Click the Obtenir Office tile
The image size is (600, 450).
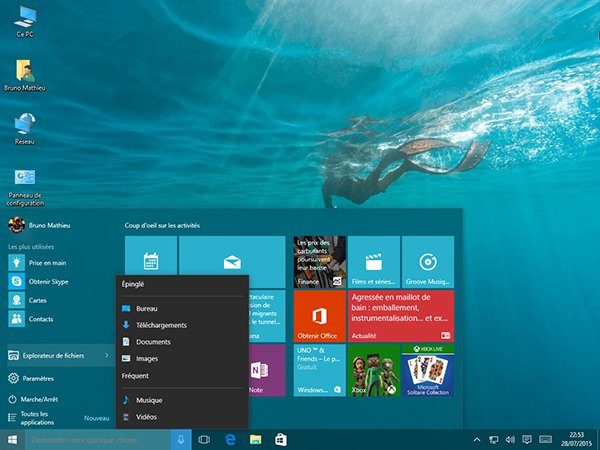[320, 316]
